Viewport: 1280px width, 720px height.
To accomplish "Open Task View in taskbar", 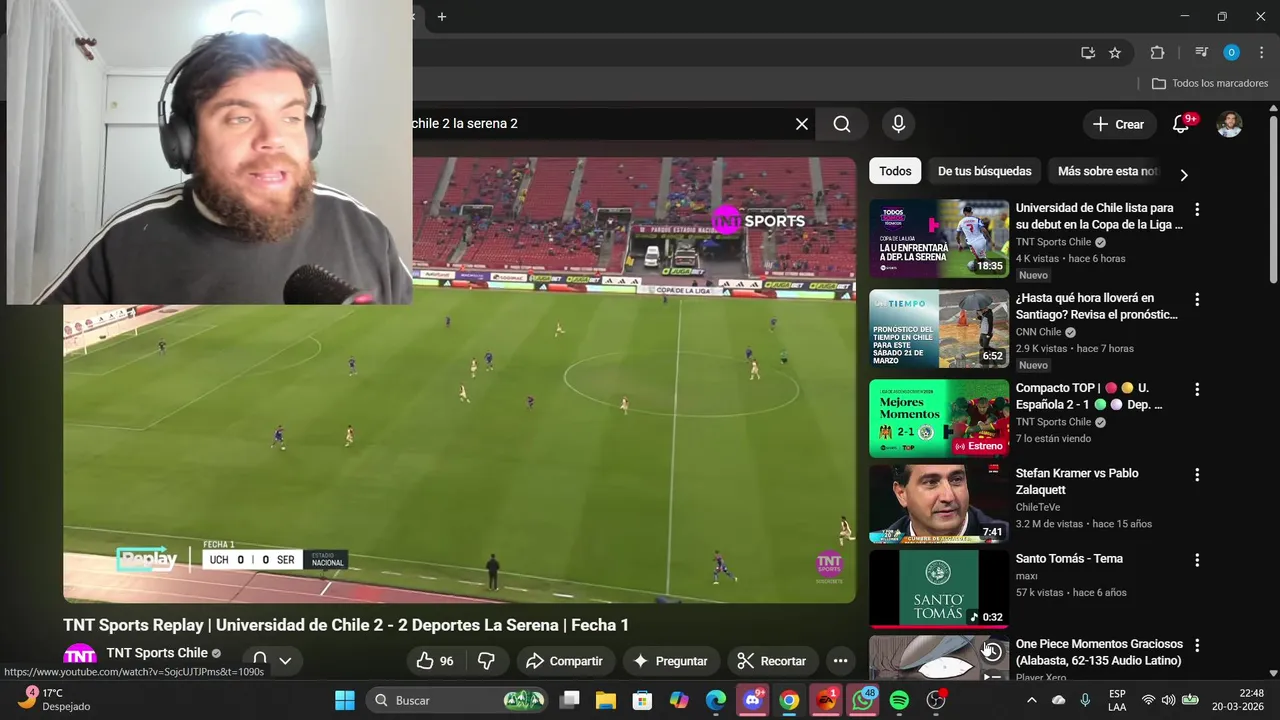I will coord(569,700).
